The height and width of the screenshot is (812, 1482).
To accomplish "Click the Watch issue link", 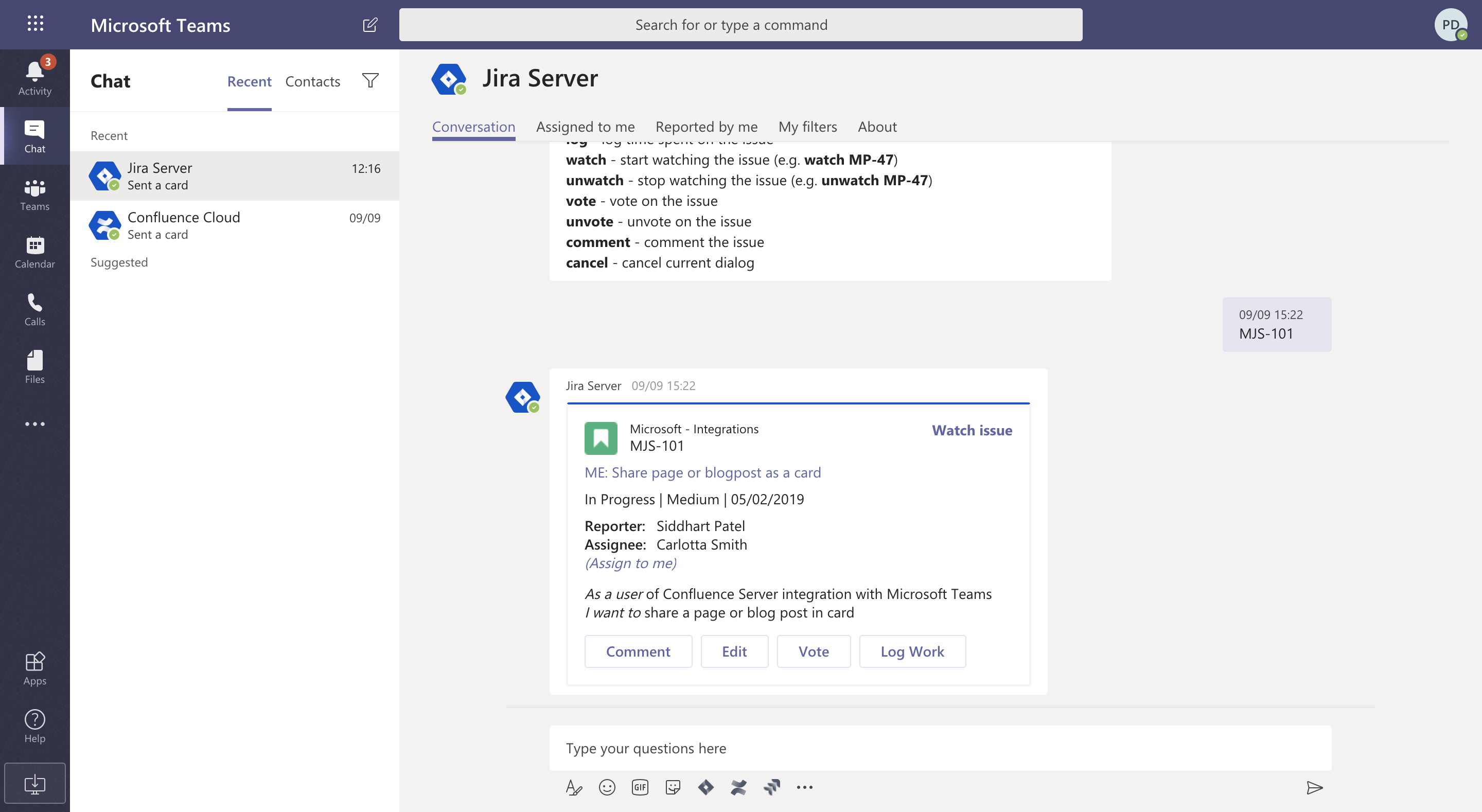I will coord(972,431).
